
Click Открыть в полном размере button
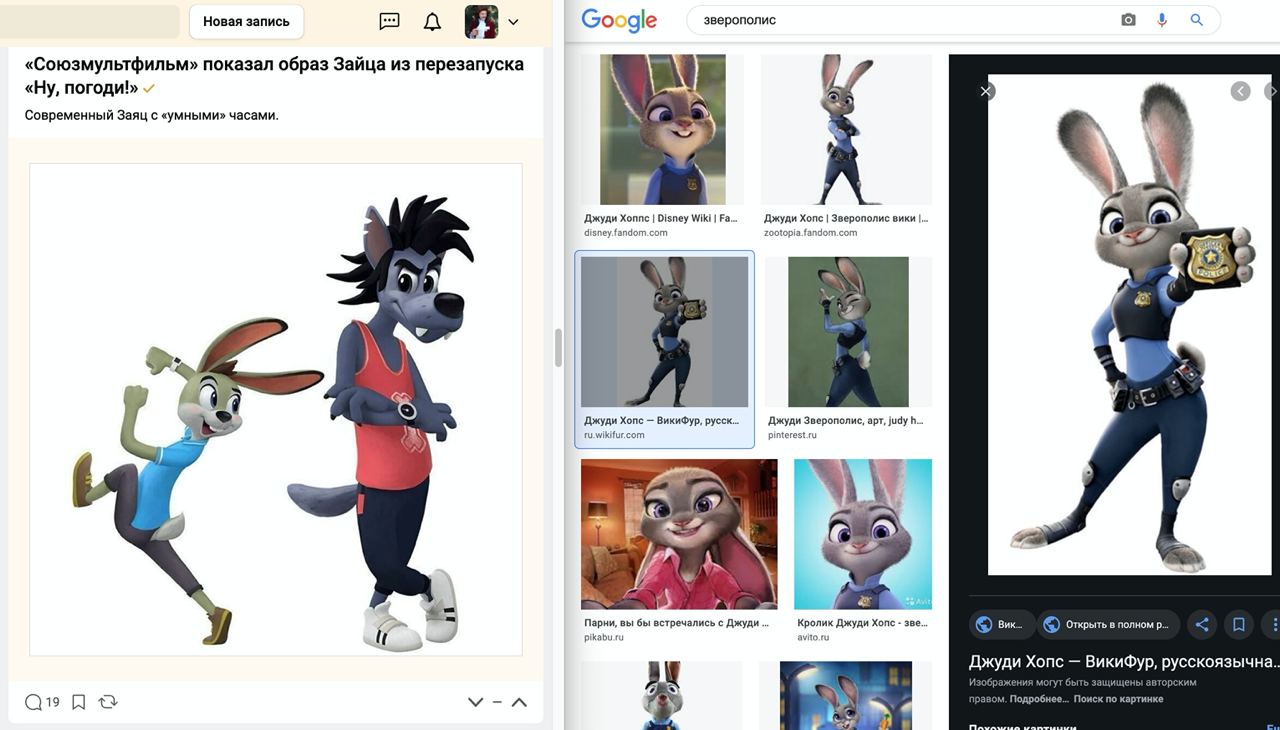(x=1108, y=624)
